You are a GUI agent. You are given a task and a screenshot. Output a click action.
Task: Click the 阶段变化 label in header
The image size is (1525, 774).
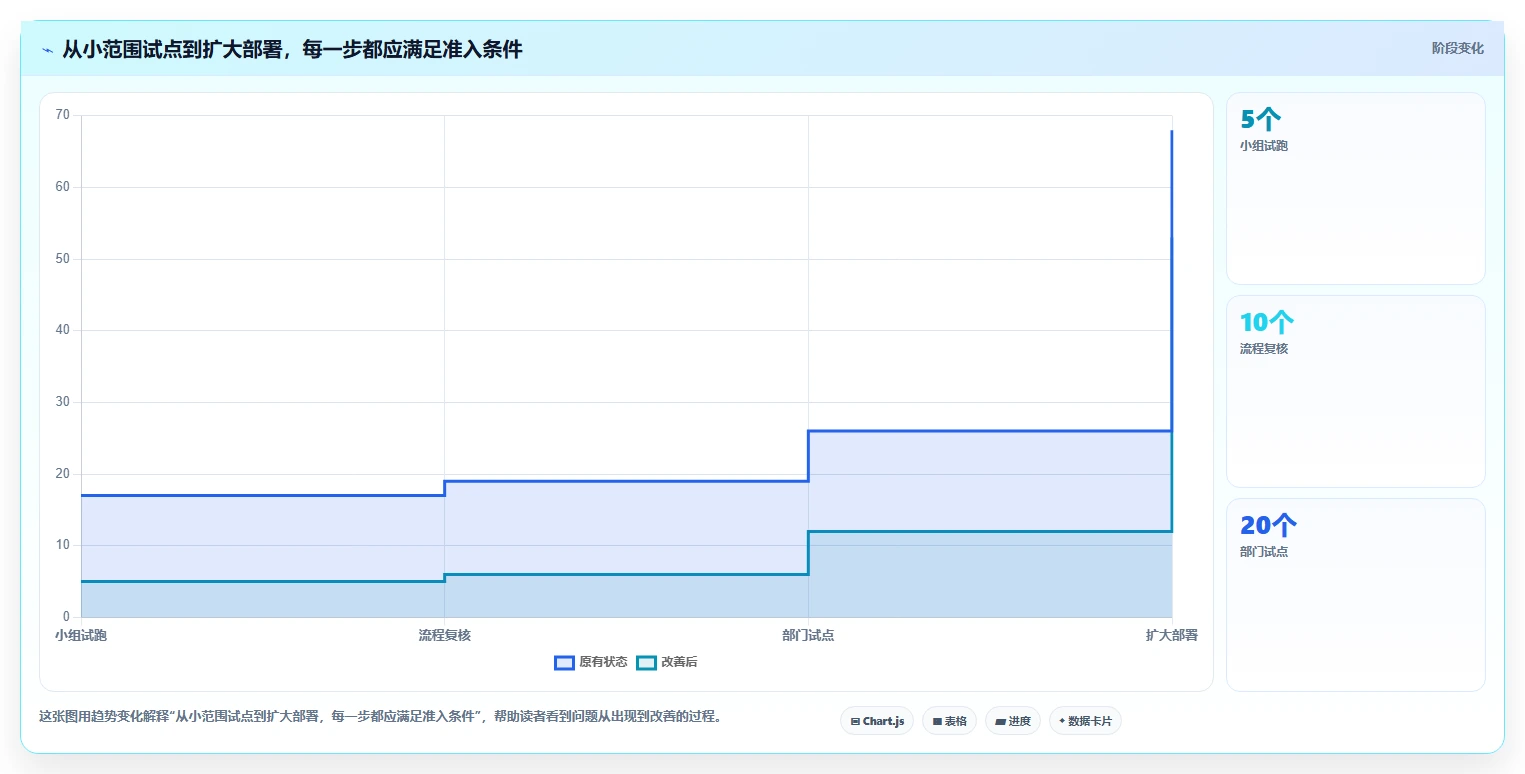[x=1458, y=48]
